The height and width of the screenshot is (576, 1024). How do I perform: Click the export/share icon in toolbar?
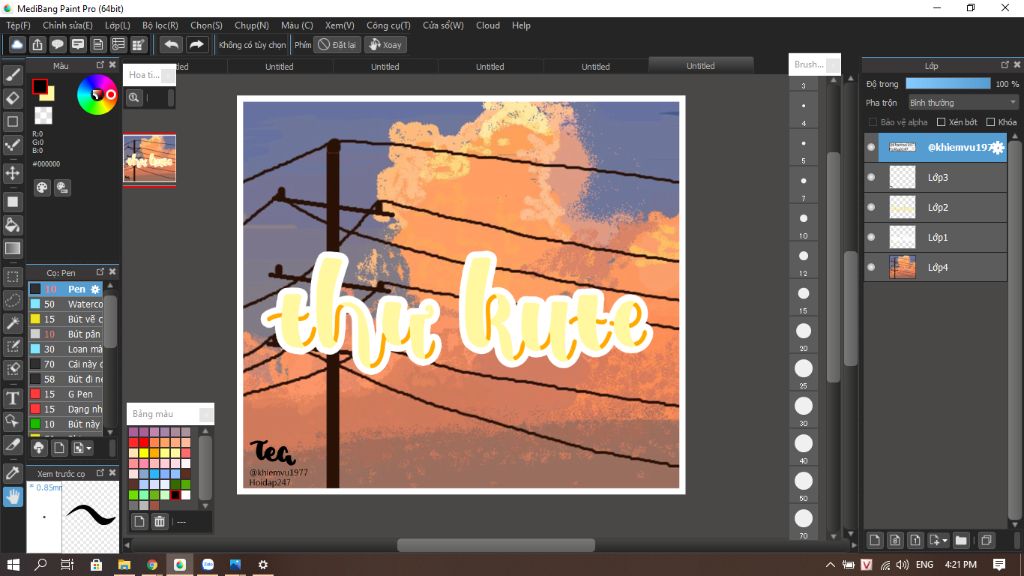coord(37,44)
